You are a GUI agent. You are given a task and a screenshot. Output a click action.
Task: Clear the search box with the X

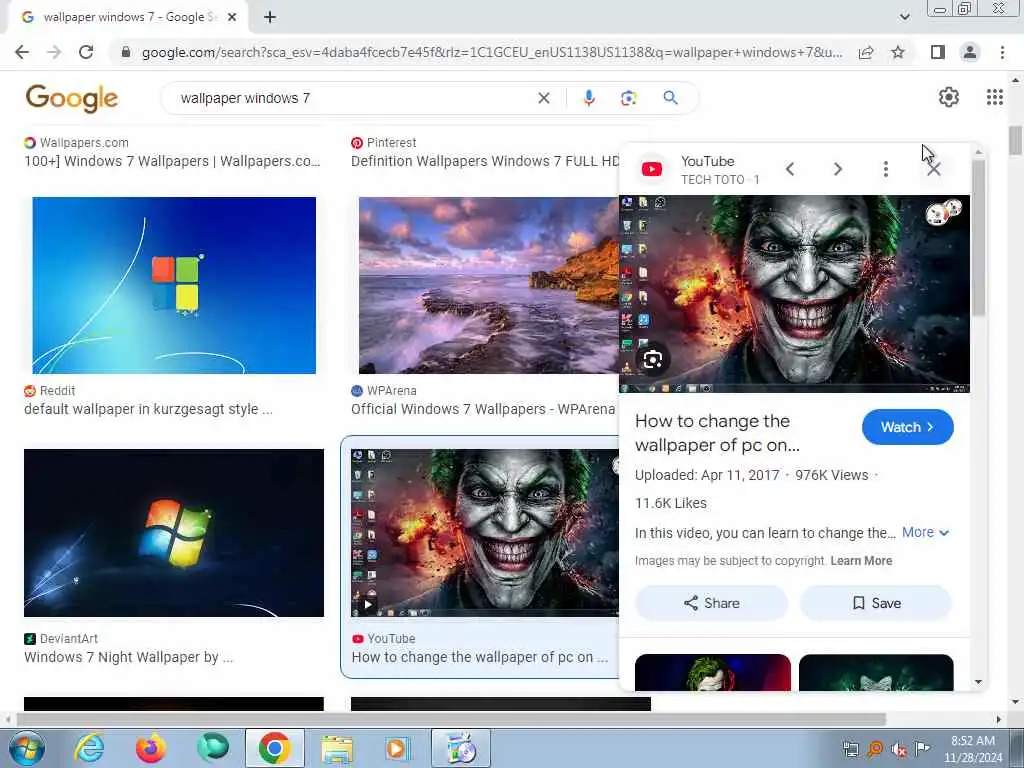[x=543, y=98]
